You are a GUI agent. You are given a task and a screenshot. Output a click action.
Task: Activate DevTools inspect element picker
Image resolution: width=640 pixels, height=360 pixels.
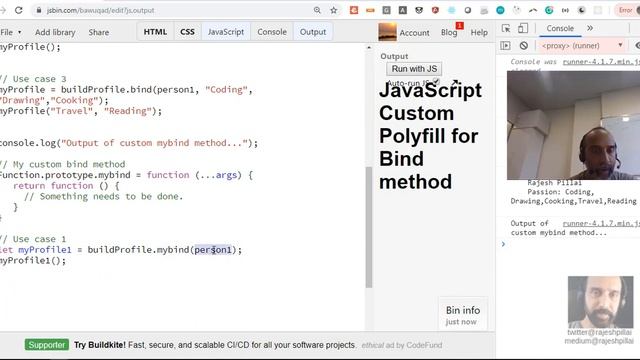[x=506, y=28]
